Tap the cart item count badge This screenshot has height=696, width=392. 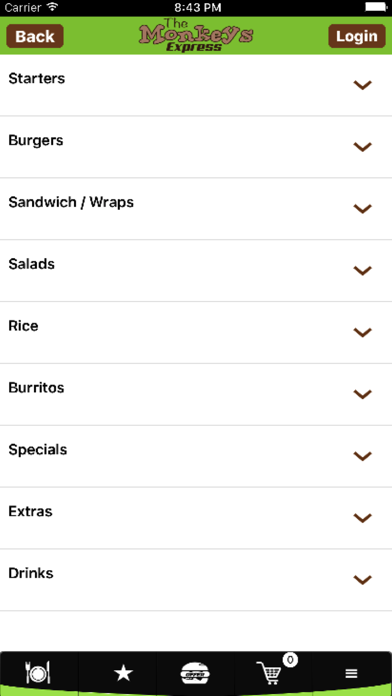(x=290, y=660)
